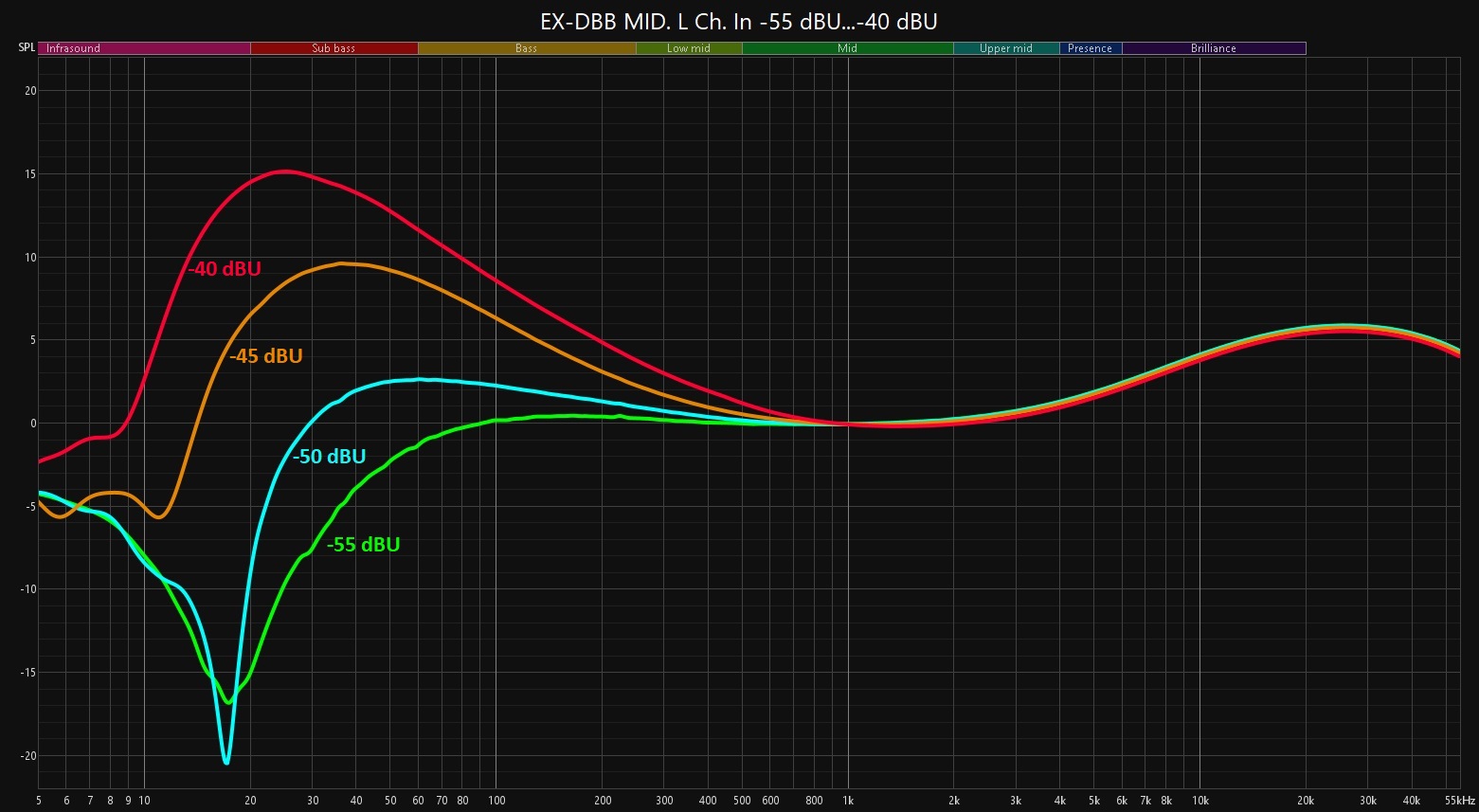Click the Upper mid band label
The image size is (1479, 812).
click(1006, 48)
